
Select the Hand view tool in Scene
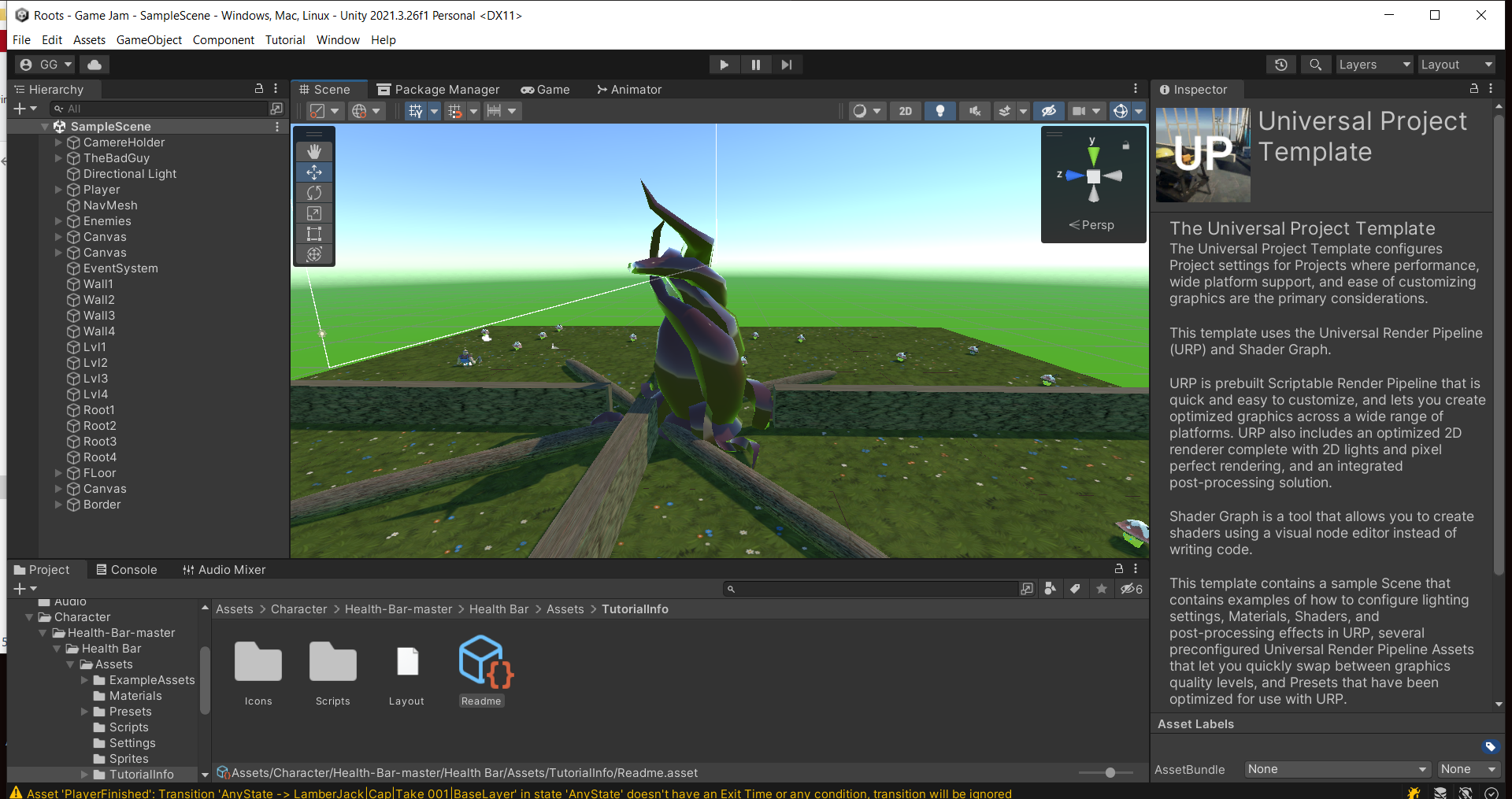[x=314, y=151]
